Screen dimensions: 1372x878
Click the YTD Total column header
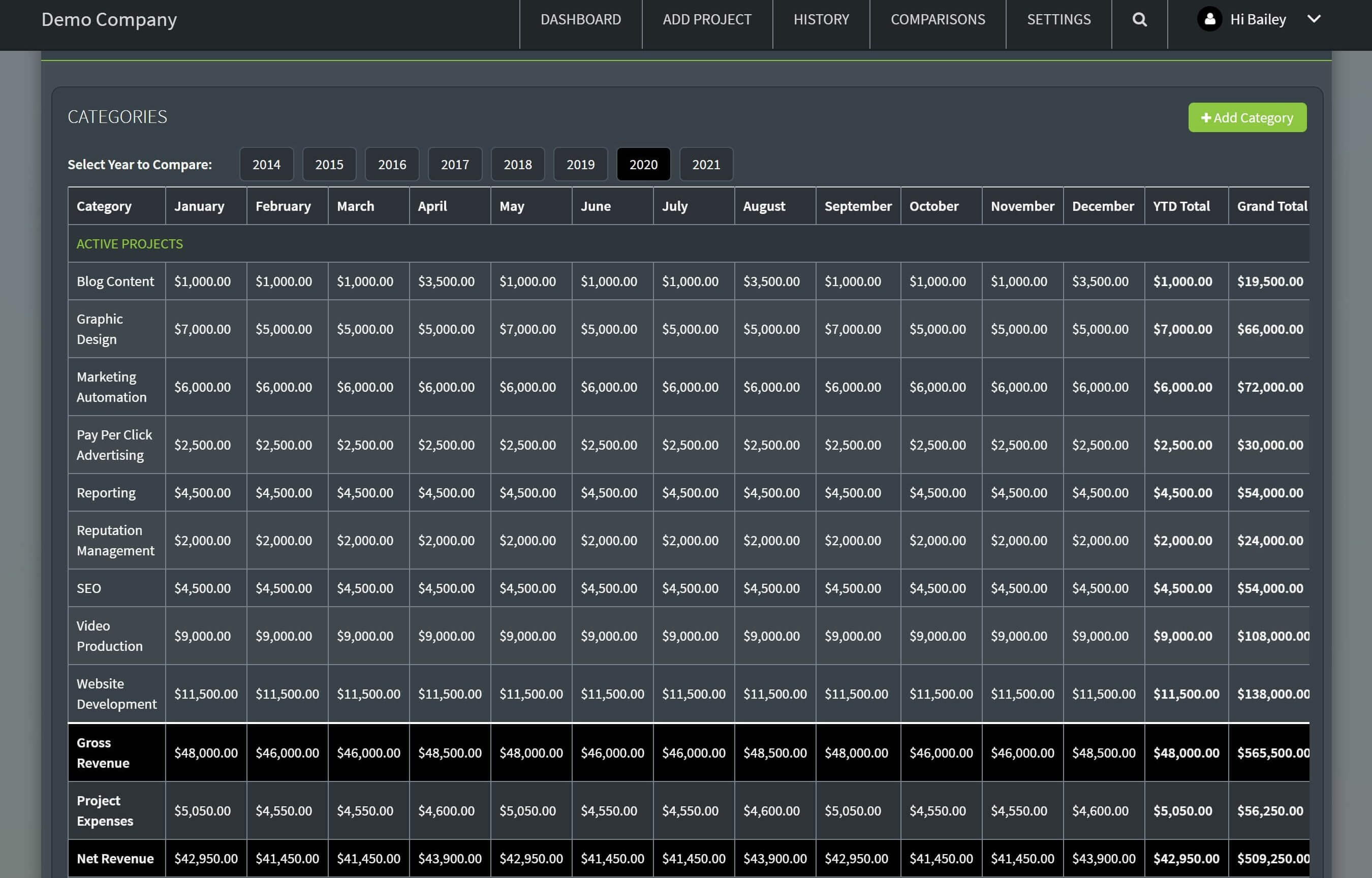click(x=1181, y=206)
